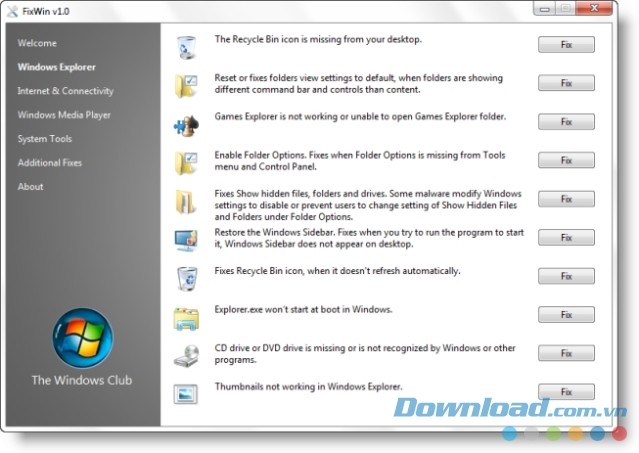This screenshot has height=453, width=639.
Task: Open Internet & Connectivity fixes
Action: [66, 91]
